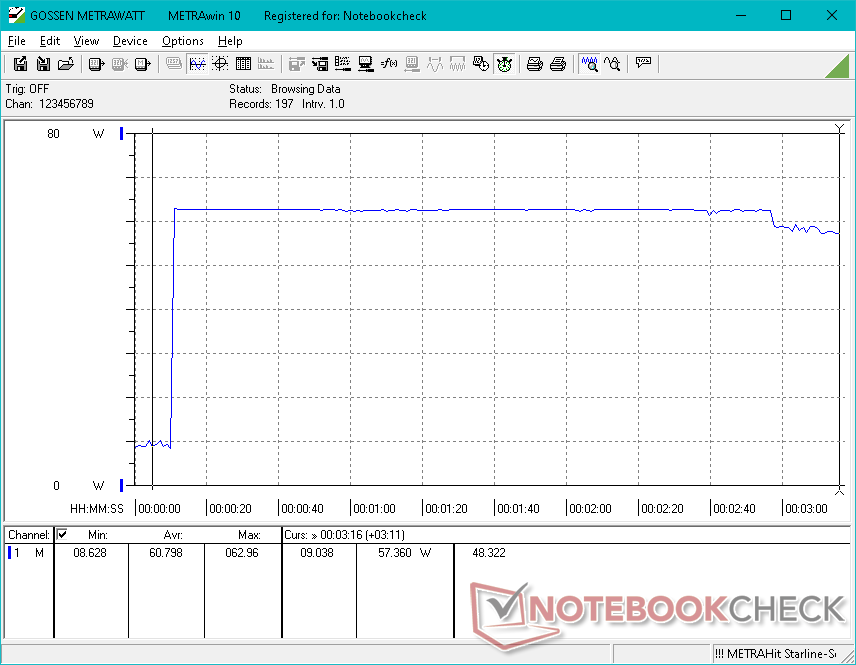Image resolution: width=856 pixels, height=665 pixels.
Task: Click the greyed bar chart view icon
Action: point(266,64)
